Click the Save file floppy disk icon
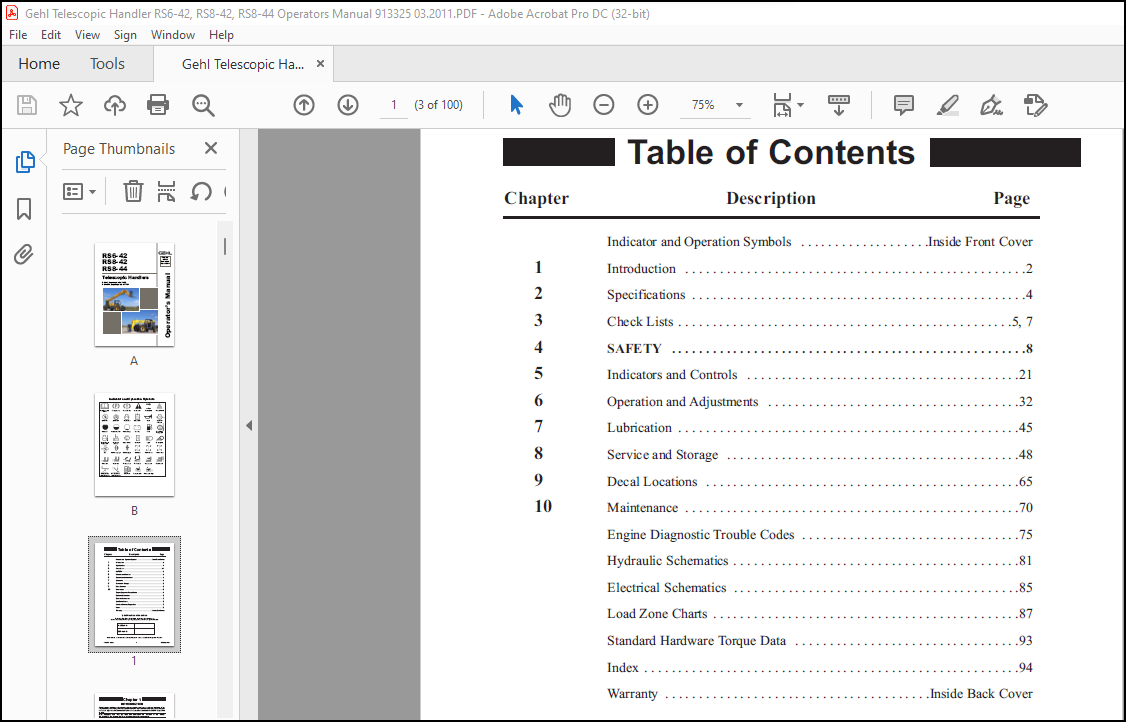The image size is (1126, 722). 27,106
